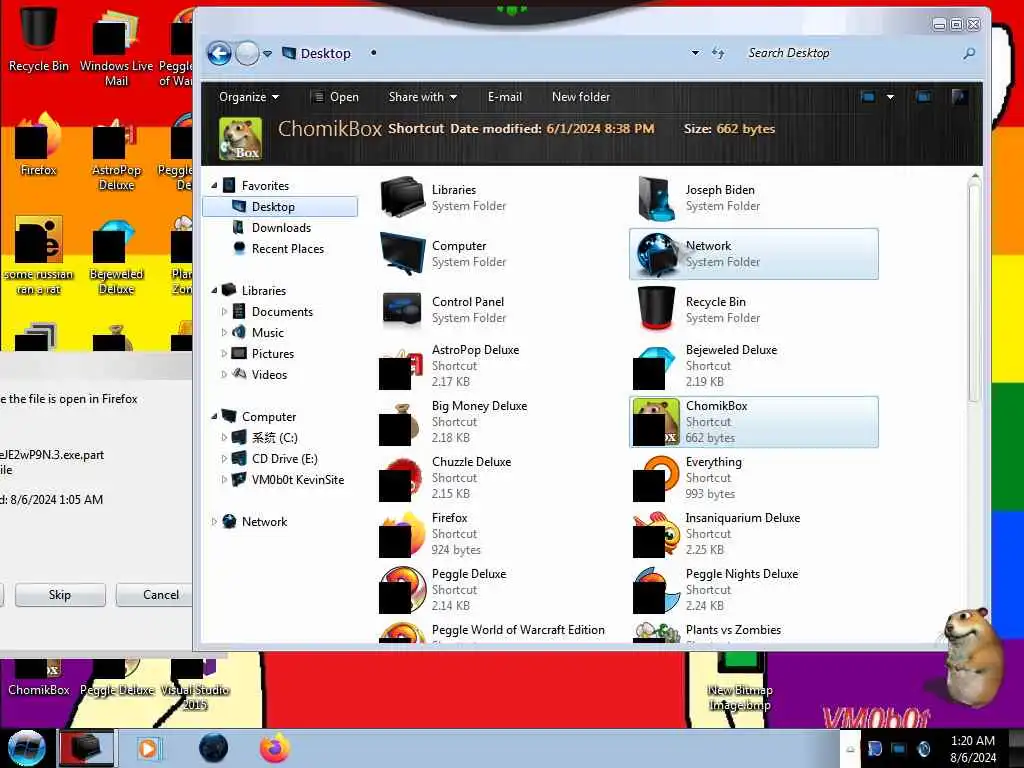Select the Control Panel icon
Image resolution: width=1024 pixels, height=768 pixels.
[402, 310]
